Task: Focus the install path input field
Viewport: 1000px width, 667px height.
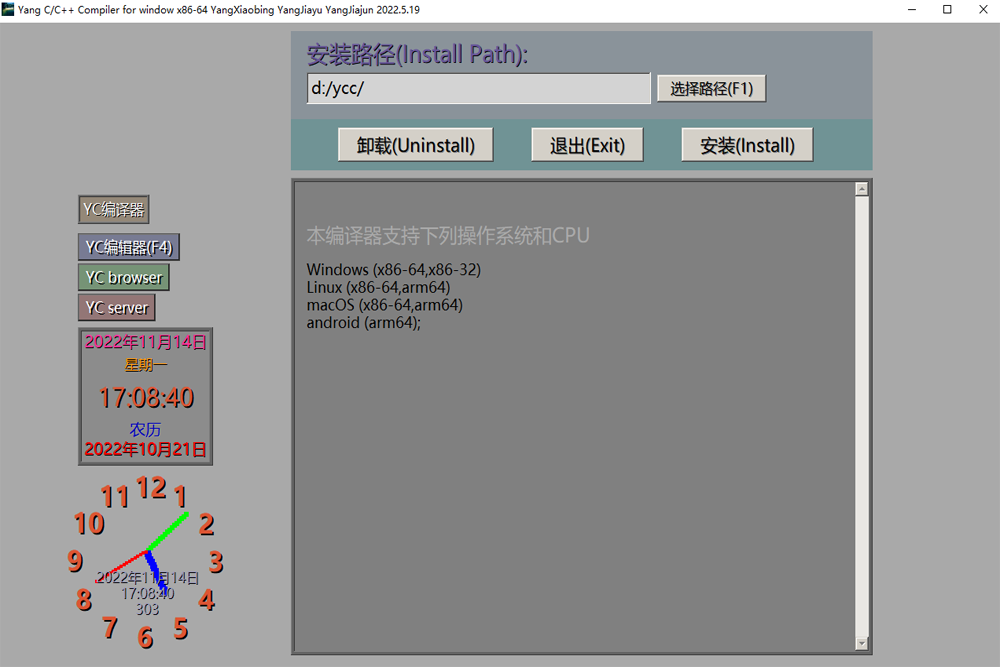Action: tap(478, 88)
